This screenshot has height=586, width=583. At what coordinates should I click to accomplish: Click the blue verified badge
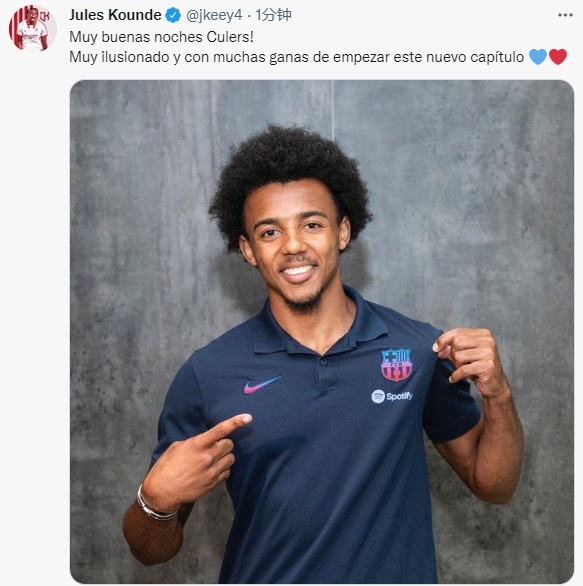(173, 15)
